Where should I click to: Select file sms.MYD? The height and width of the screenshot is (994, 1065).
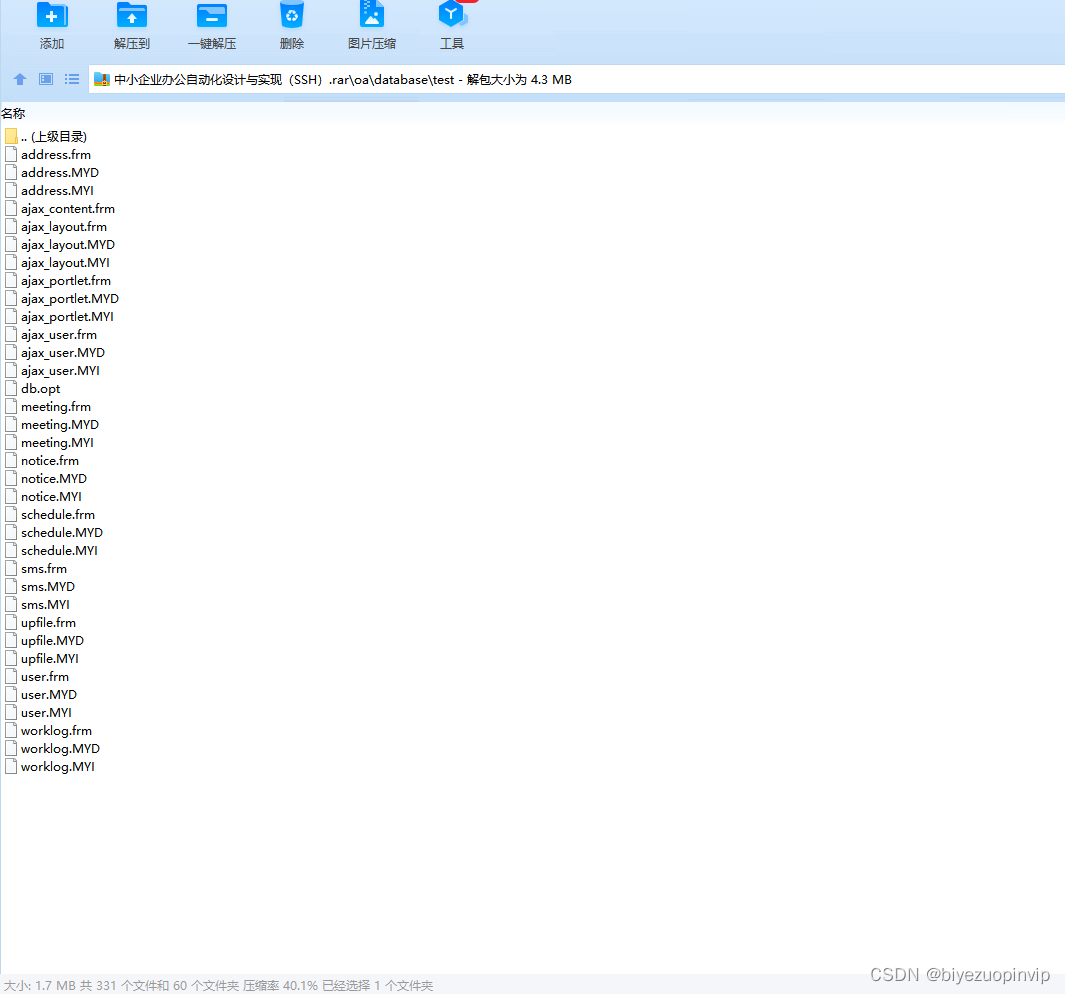point(48,586)
